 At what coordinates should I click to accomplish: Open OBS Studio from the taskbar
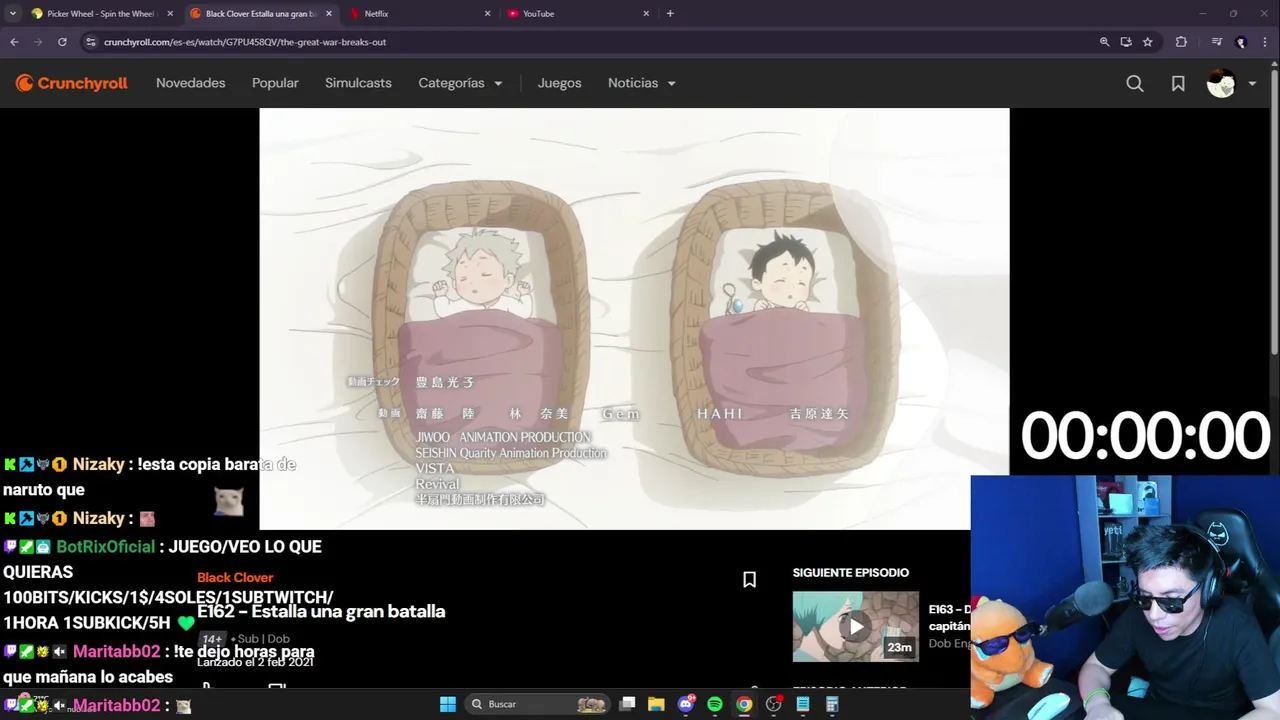773,704
